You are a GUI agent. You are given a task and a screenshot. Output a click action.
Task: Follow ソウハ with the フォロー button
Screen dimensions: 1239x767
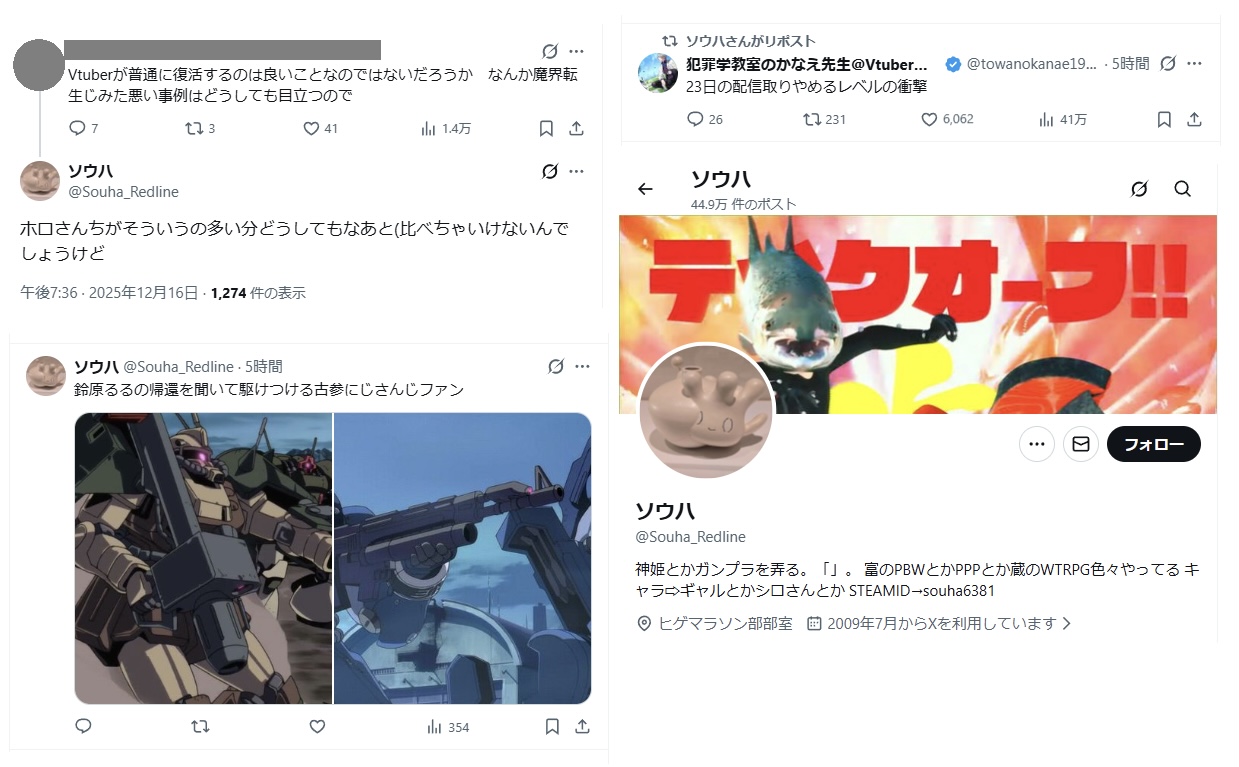(1154, 444)
